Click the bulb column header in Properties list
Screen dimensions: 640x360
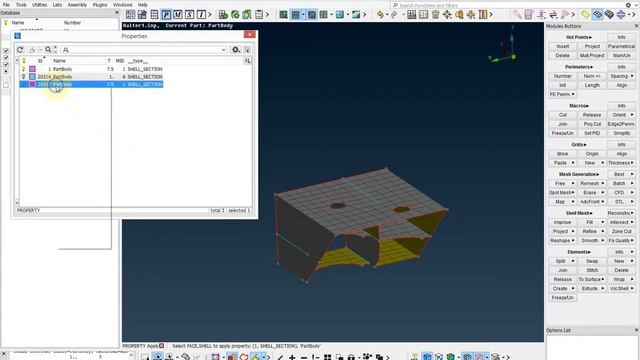(x=24, y=61)
